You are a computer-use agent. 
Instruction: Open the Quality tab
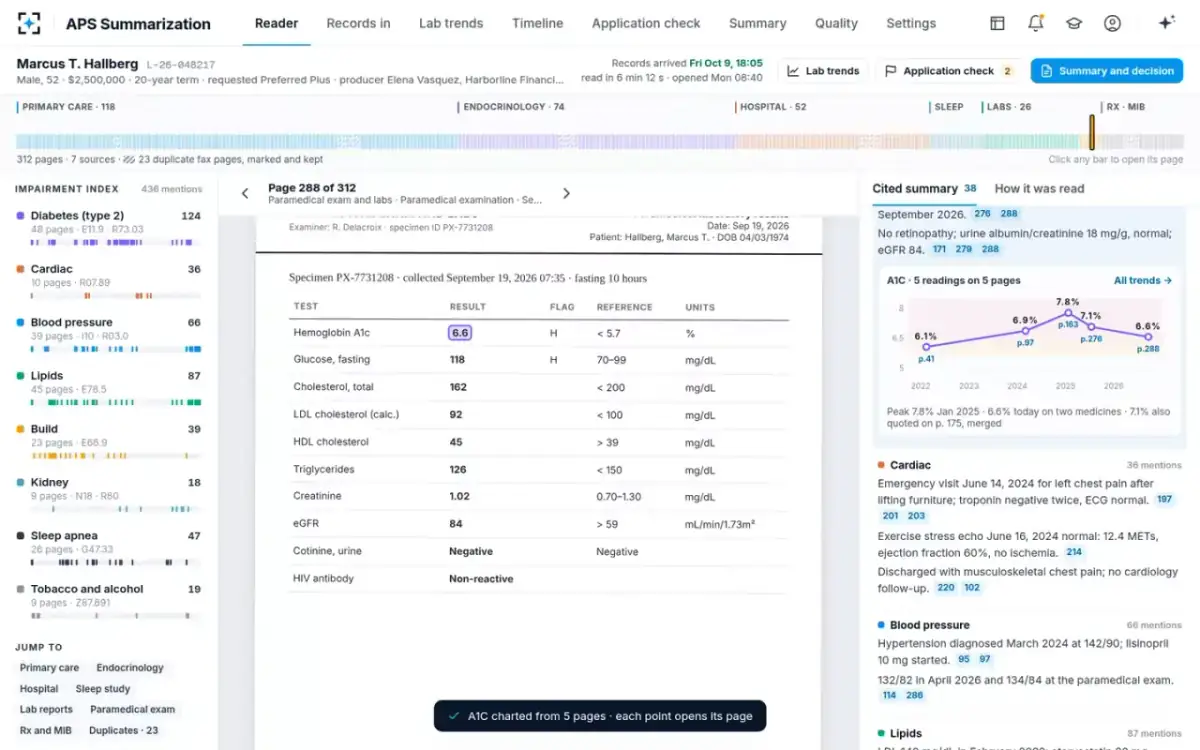836,23
